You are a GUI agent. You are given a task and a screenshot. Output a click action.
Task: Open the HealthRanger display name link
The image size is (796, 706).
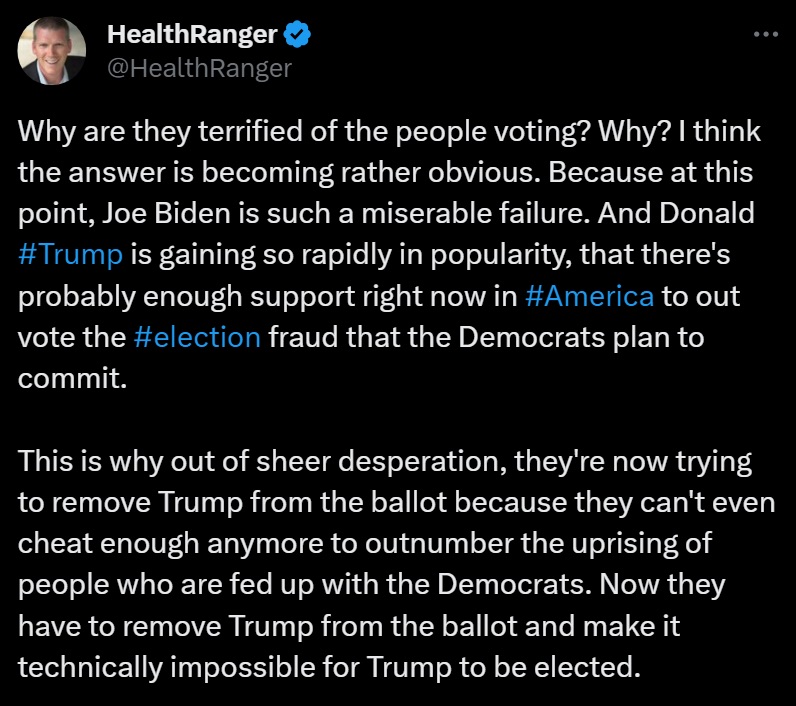click(x=191, y=35)
